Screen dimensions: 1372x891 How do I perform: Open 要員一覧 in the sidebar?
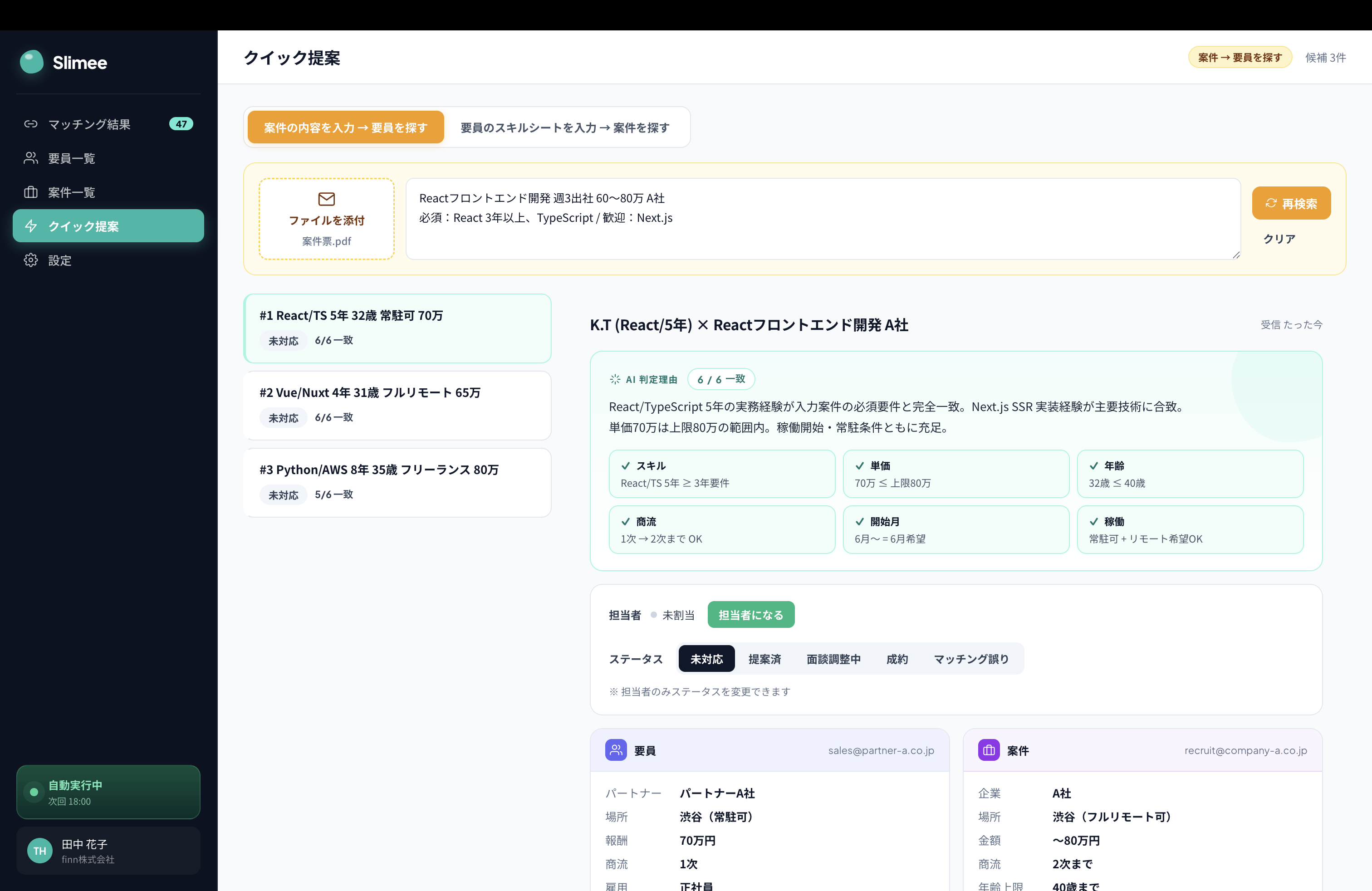coord(108,158)
